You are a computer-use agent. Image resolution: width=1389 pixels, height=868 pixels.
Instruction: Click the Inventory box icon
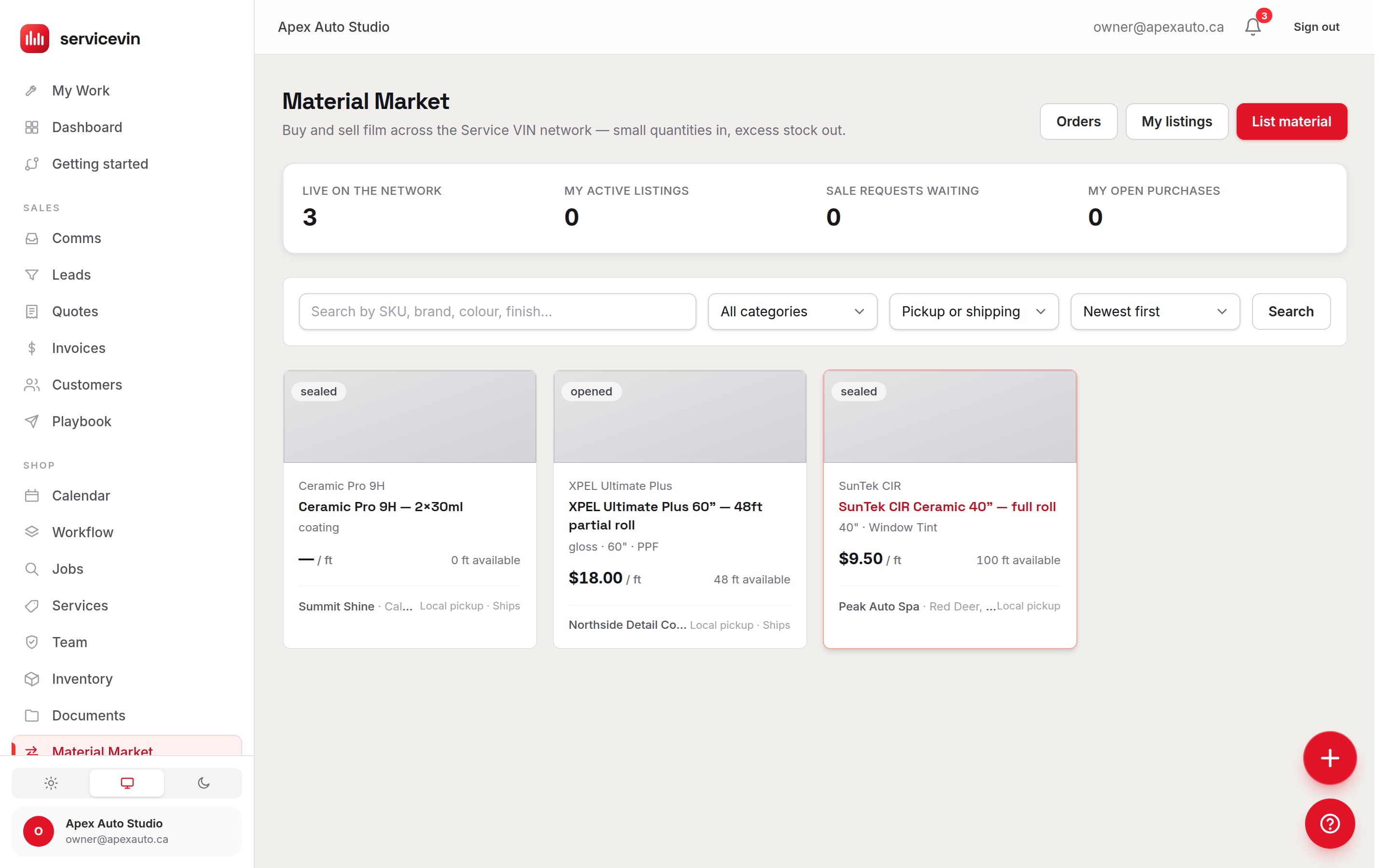[x=31, y=679]
